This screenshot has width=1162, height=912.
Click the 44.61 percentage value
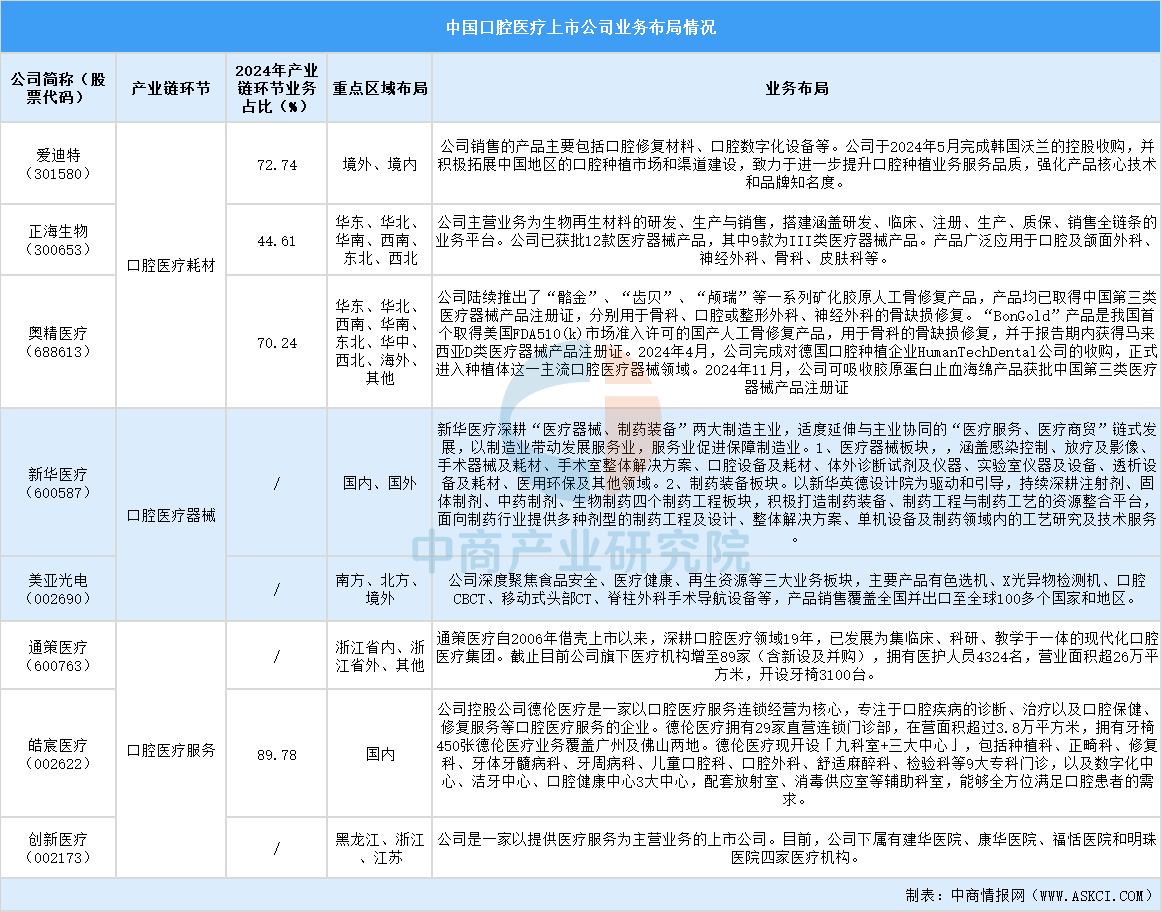click(x=276, y=241)
